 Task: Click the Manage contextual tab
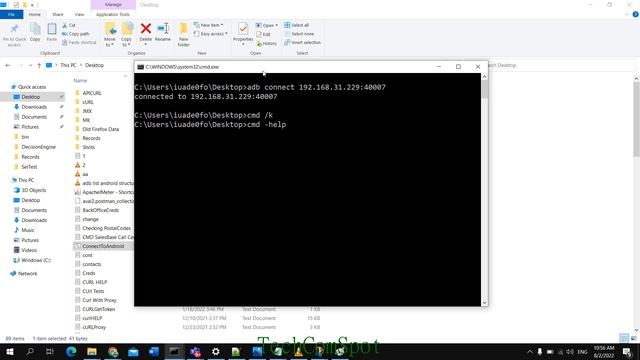pos(113,4)
